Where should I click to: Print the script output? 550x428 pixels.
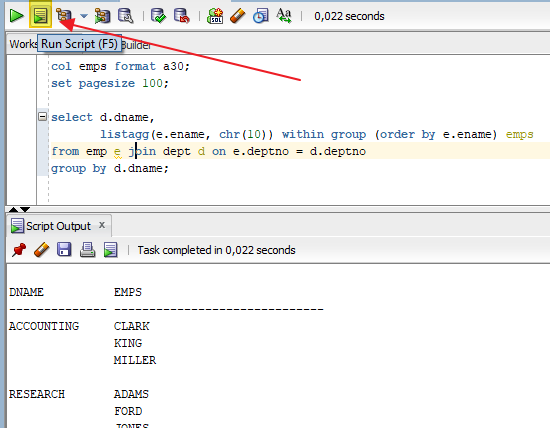pyautogui.click(x=87, y=250)
